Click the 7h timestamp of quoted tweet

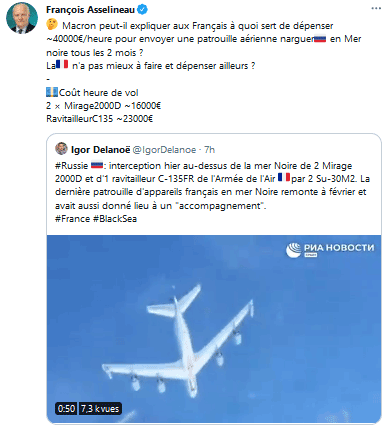point(210,150)
